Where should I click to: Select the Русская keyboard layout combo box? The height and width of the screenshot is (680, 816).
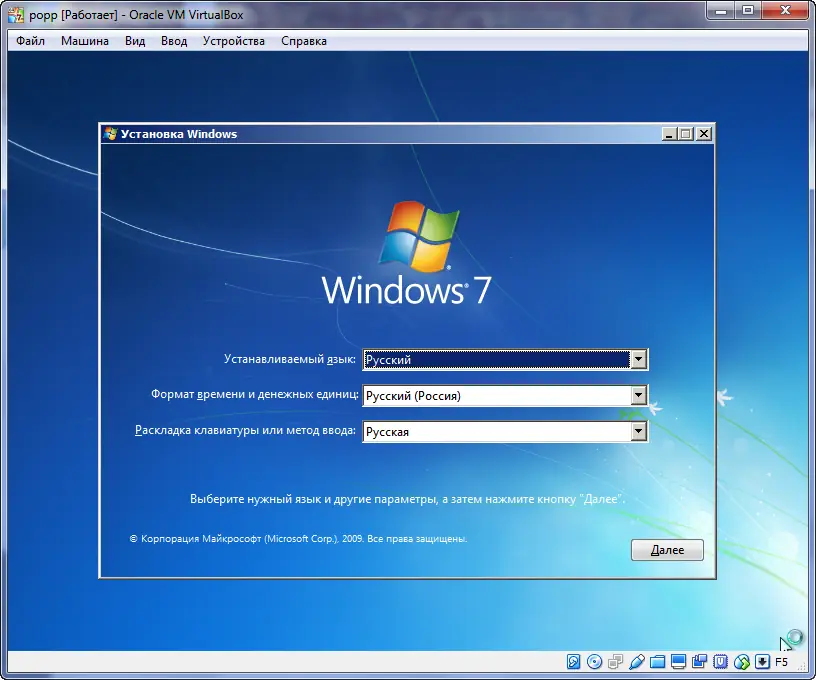tap(505, 431)
